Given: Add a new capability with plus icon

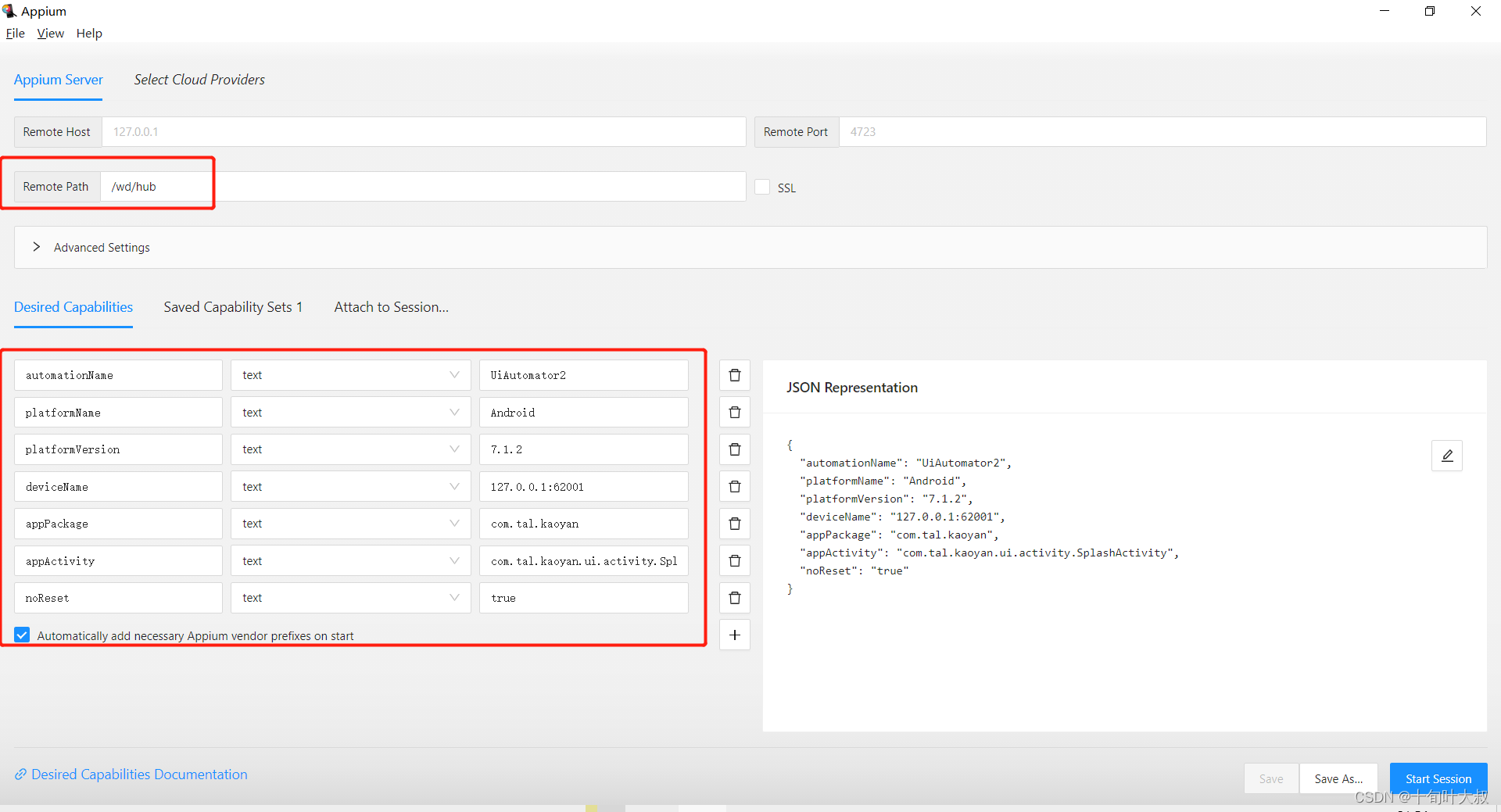Looking at the screenshot, I should pyautogui.click(x=734, y=635).
